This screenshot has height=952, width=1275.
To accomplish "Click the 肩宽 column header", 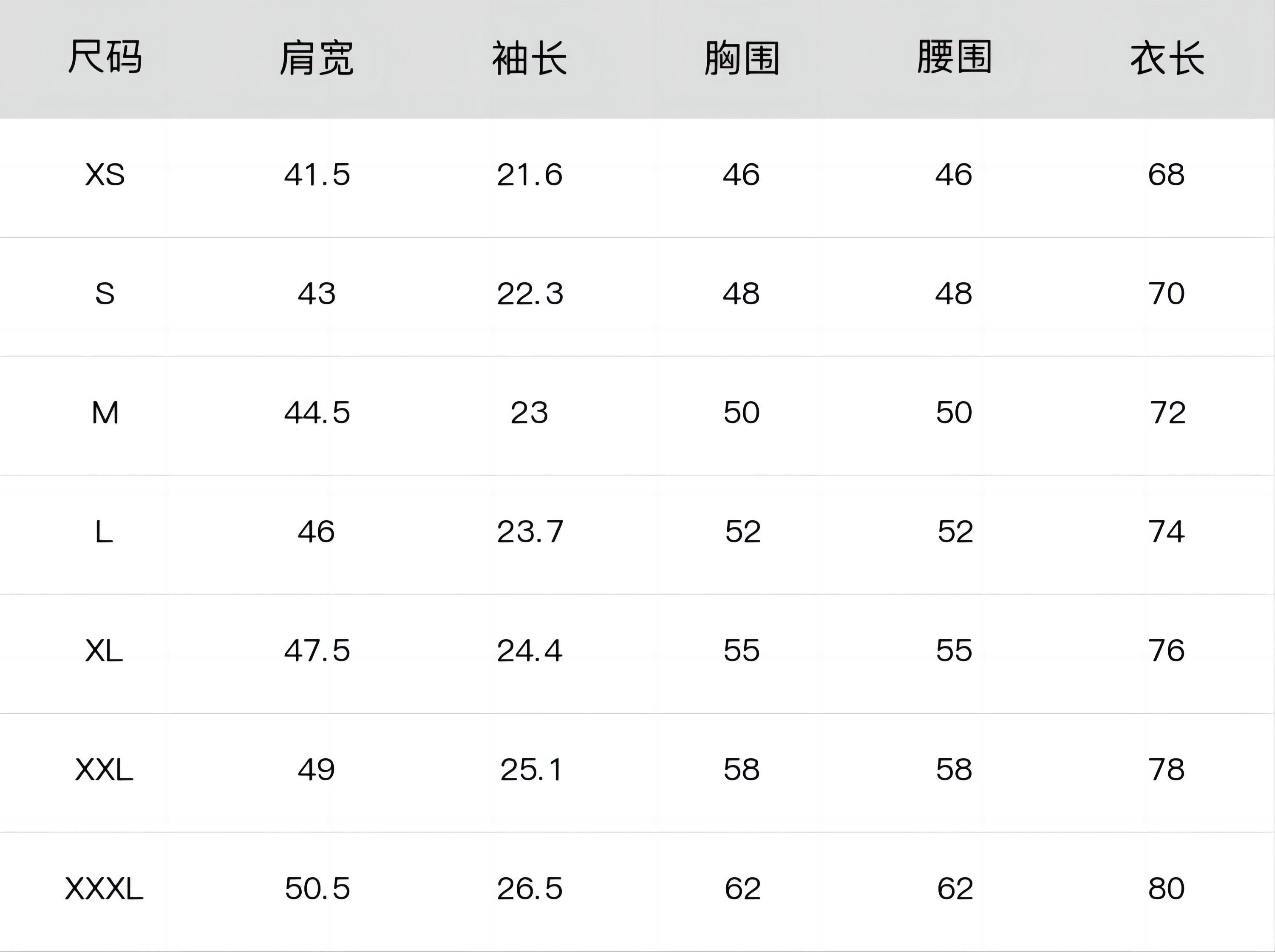I will (x=316, y=58).
